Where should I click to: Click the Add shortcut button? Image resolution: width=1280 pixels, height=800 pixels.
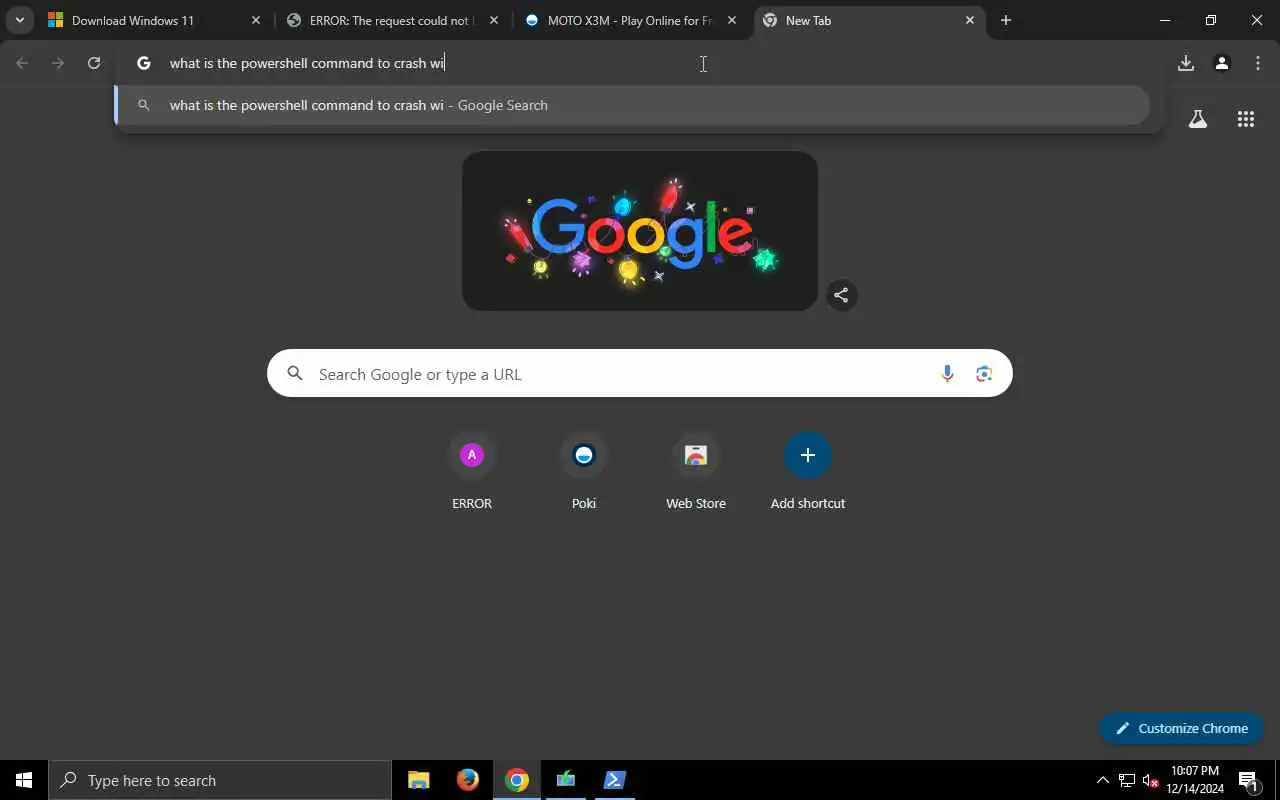808,472
